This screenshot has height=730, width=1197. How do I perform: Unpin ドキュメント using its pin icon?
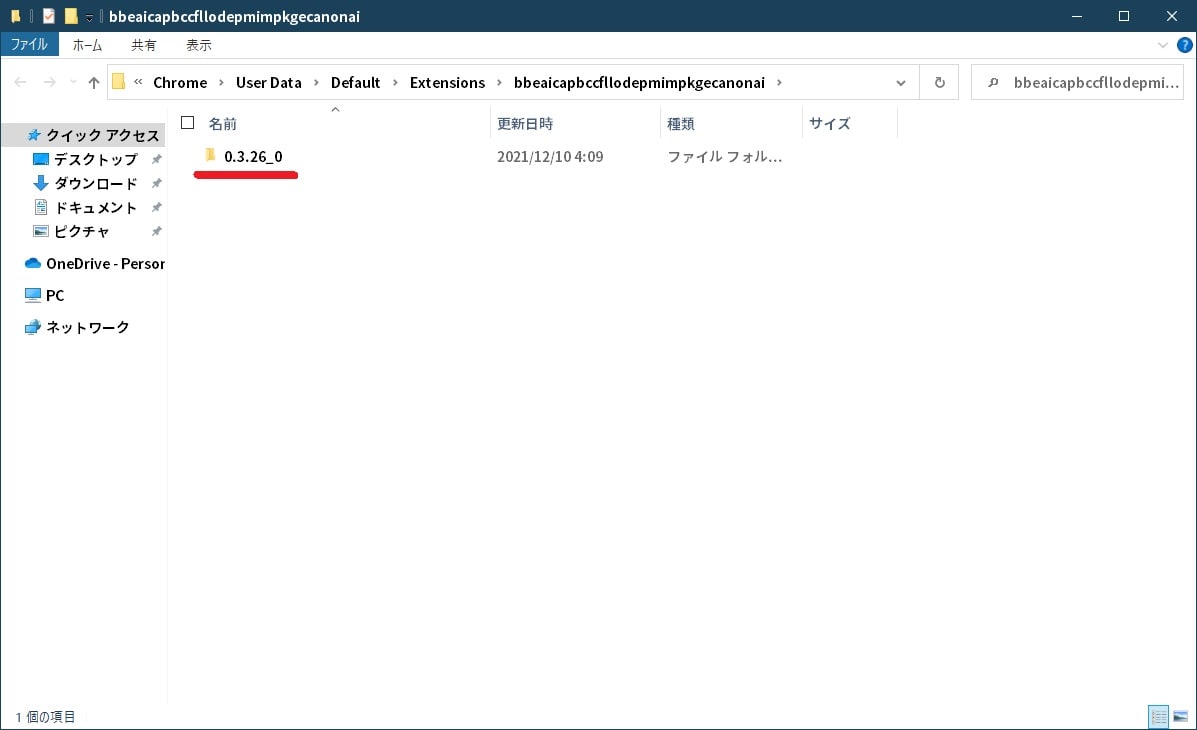[x=156, y=208]
